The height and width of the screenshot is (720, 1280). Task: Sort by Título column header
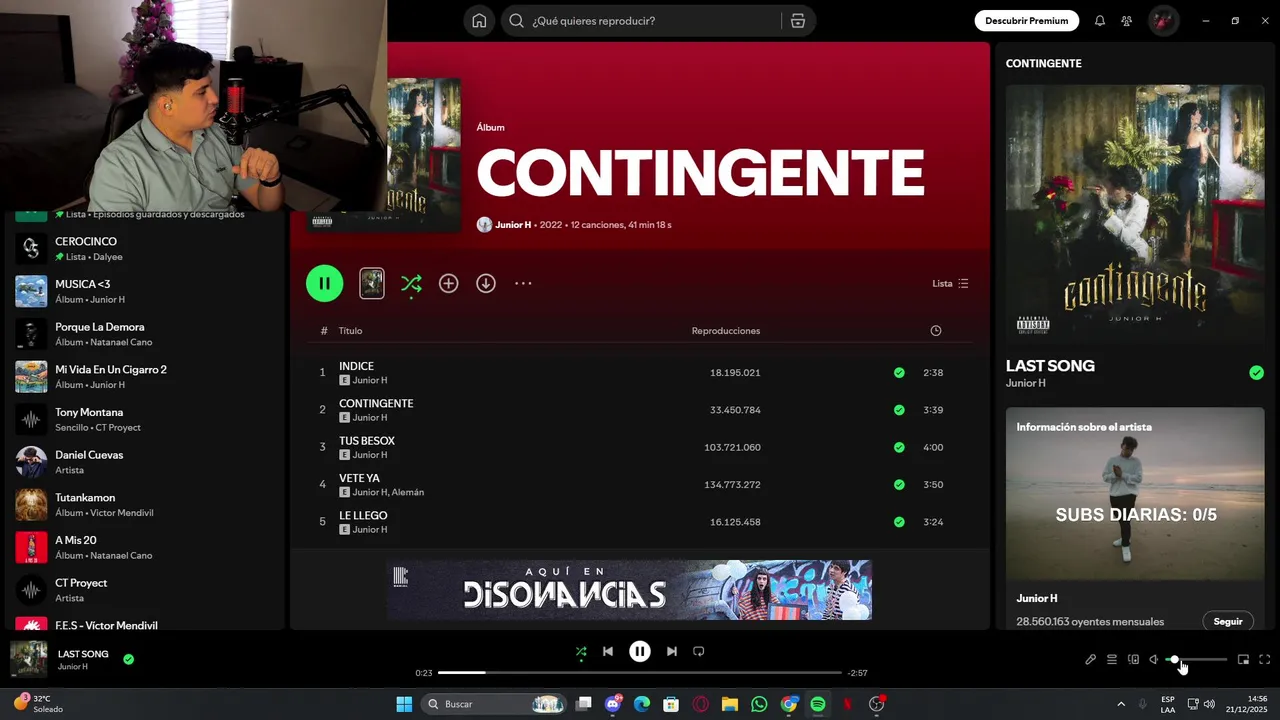coord(350,331)
